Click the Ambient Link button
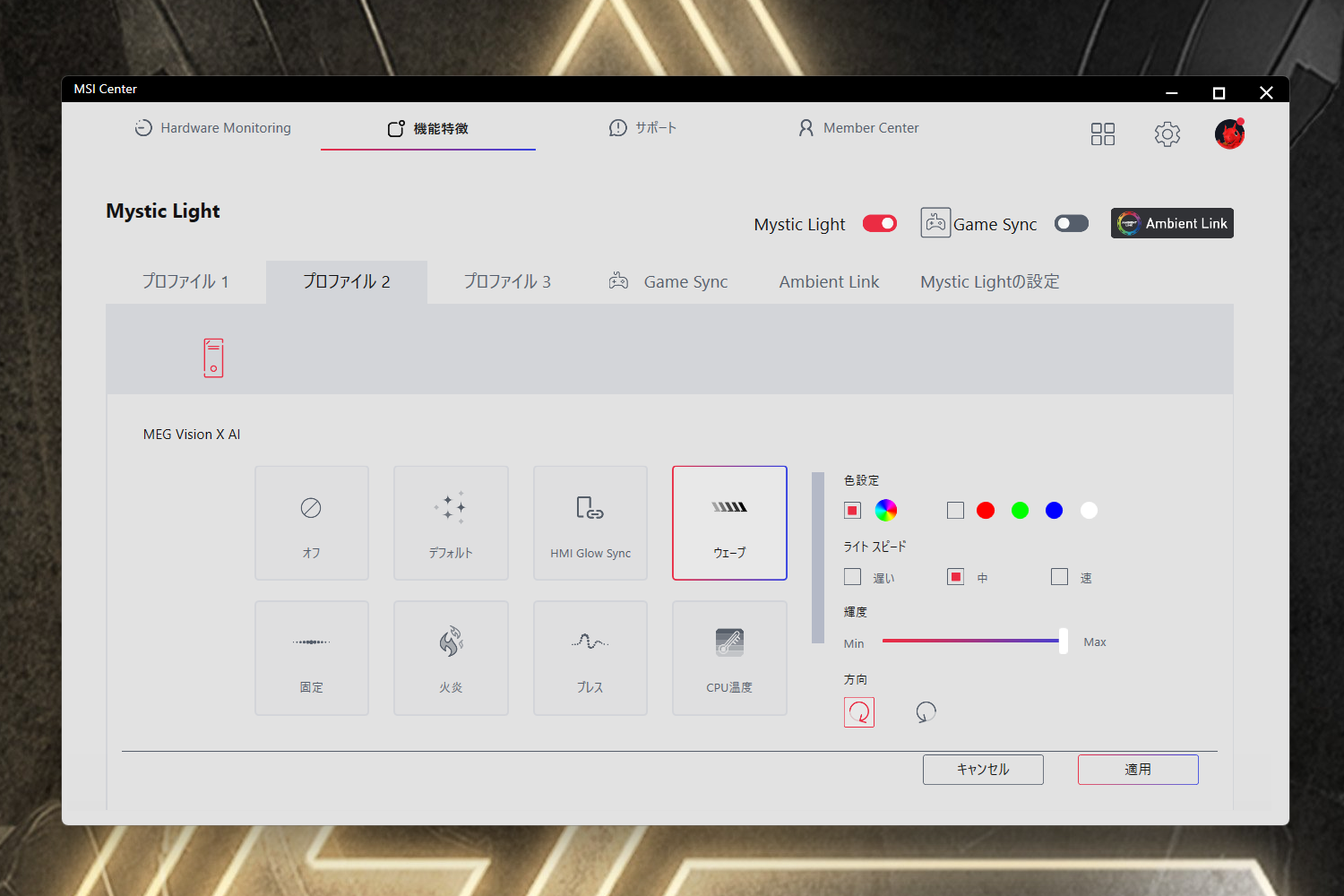This screenshot has width=1344, height=896. [x=1172, y=223]
